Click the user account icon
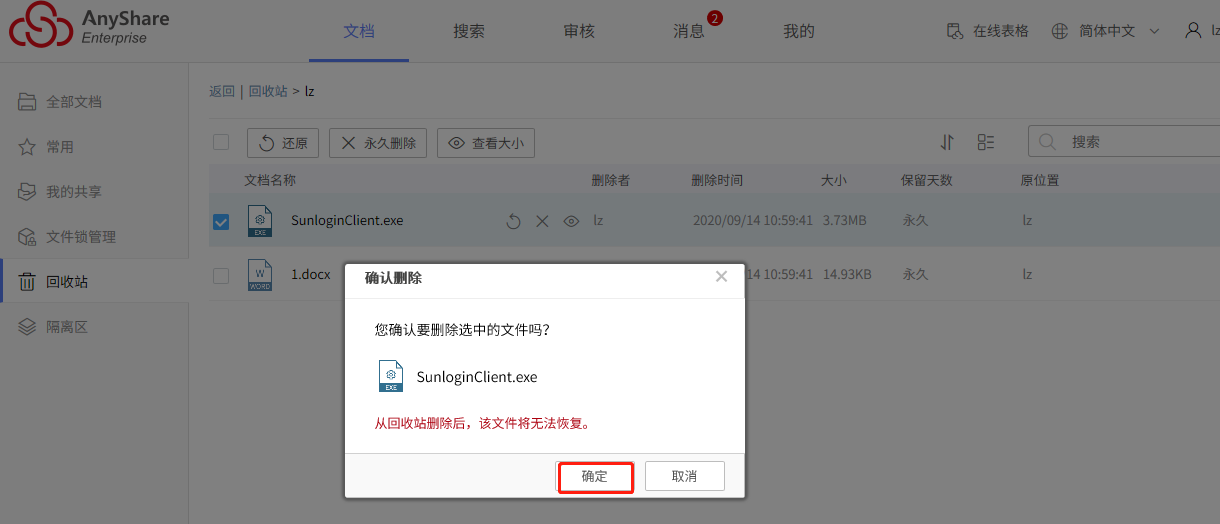Screen dimensions: 1220x524 coord(1193,31)
